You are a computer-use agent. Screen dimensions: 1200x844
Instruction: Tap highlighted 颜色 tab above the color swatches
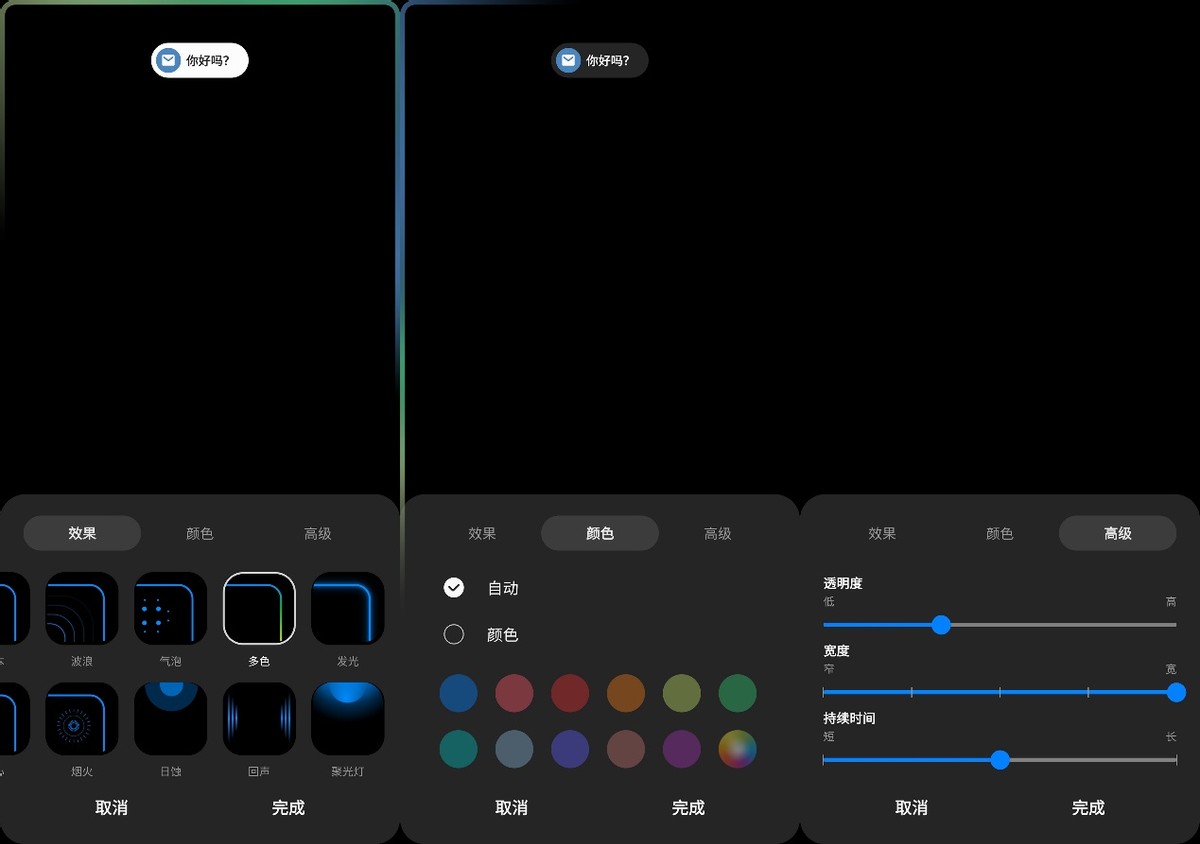click(x=600, y=533)
